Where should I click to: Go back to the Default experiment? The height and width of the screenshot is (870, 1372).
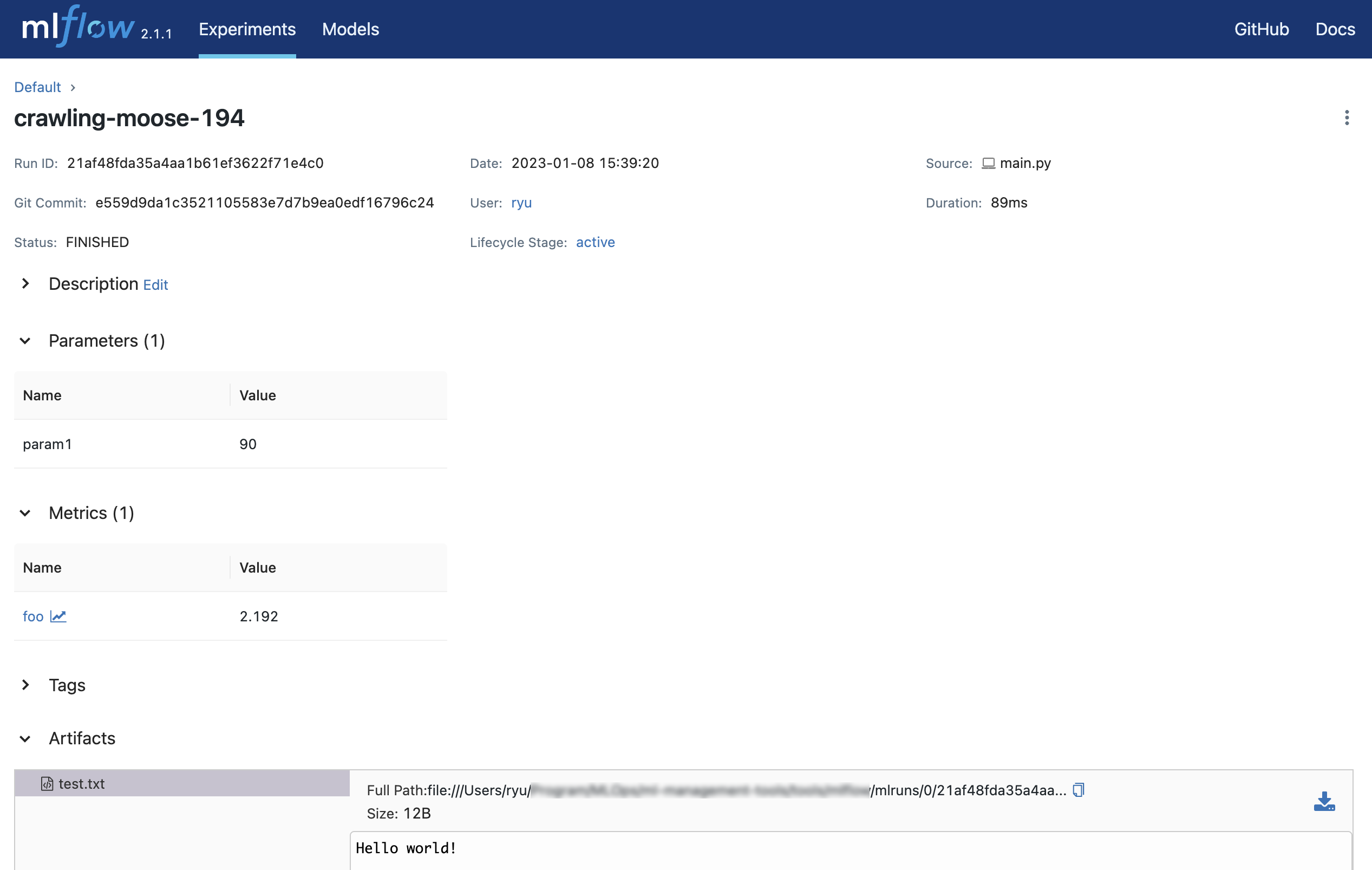coord(37,87)
